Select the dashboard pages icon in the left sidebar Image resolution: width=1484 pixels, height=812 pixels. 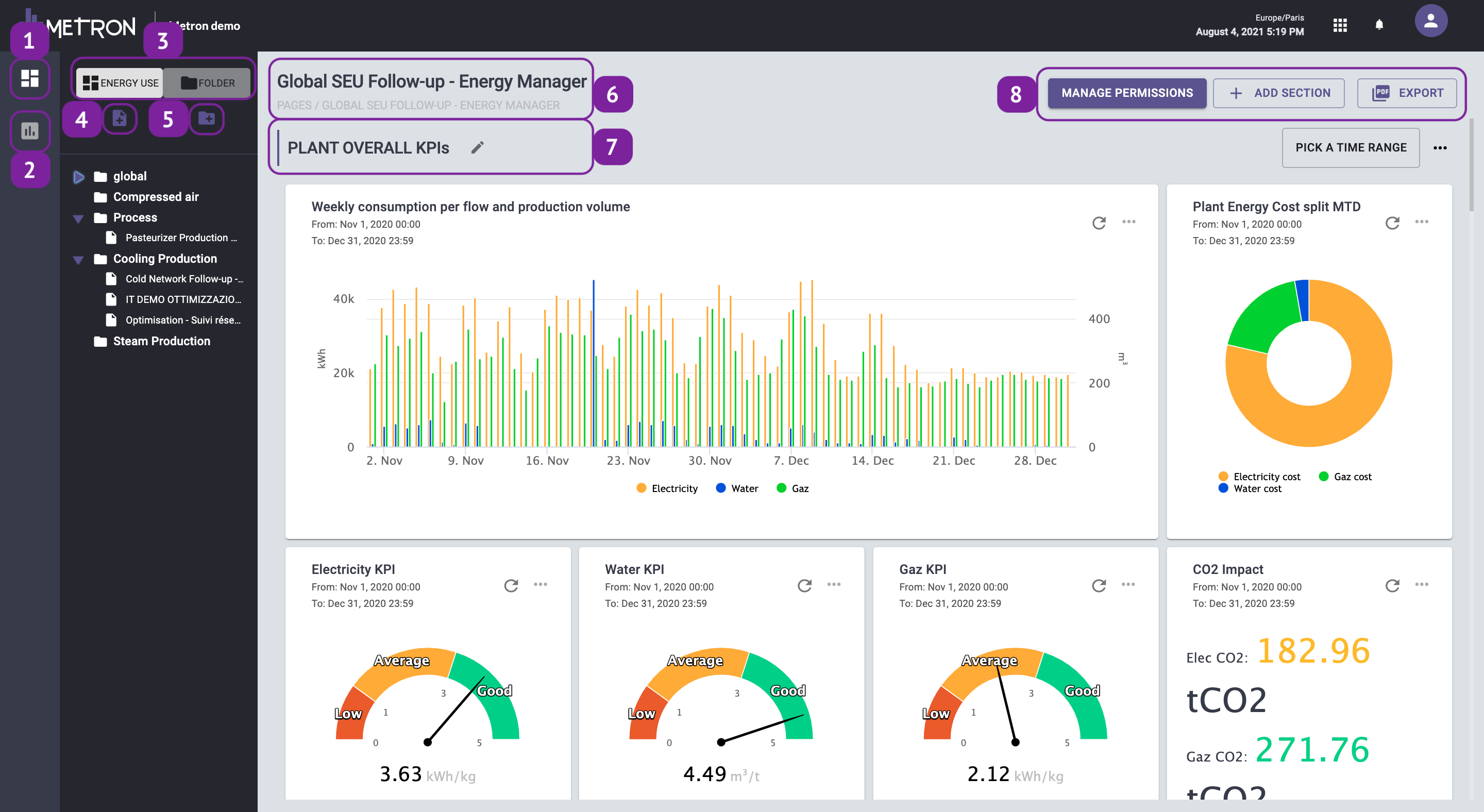tap(30, 78)
